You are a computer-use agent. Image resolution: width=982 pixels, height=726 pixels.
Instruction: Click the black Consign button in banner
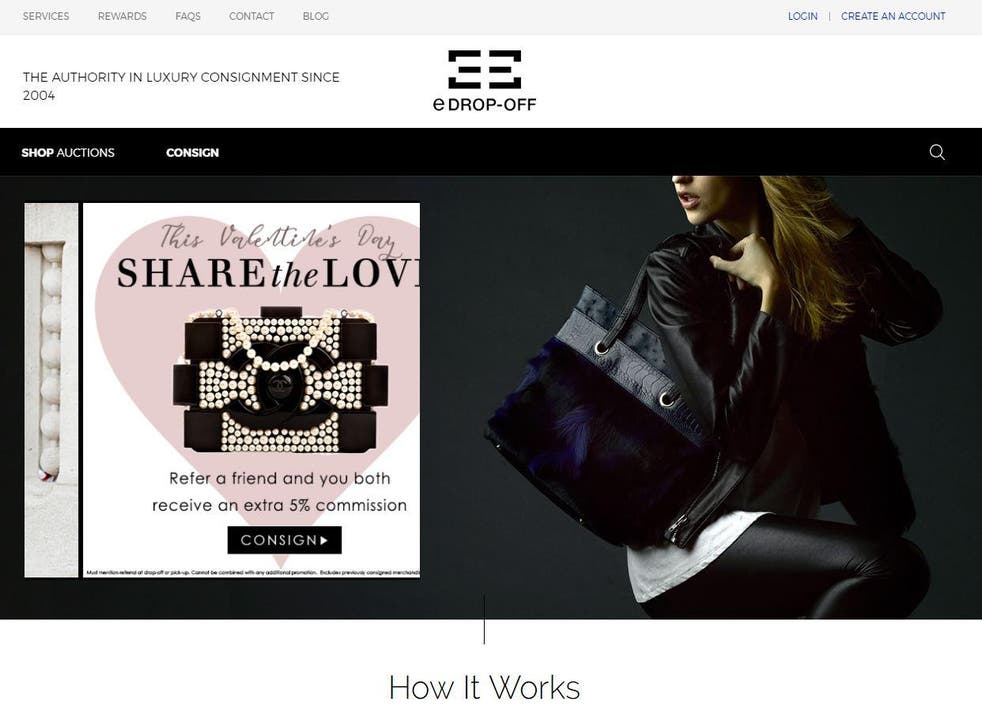point(284,540)
